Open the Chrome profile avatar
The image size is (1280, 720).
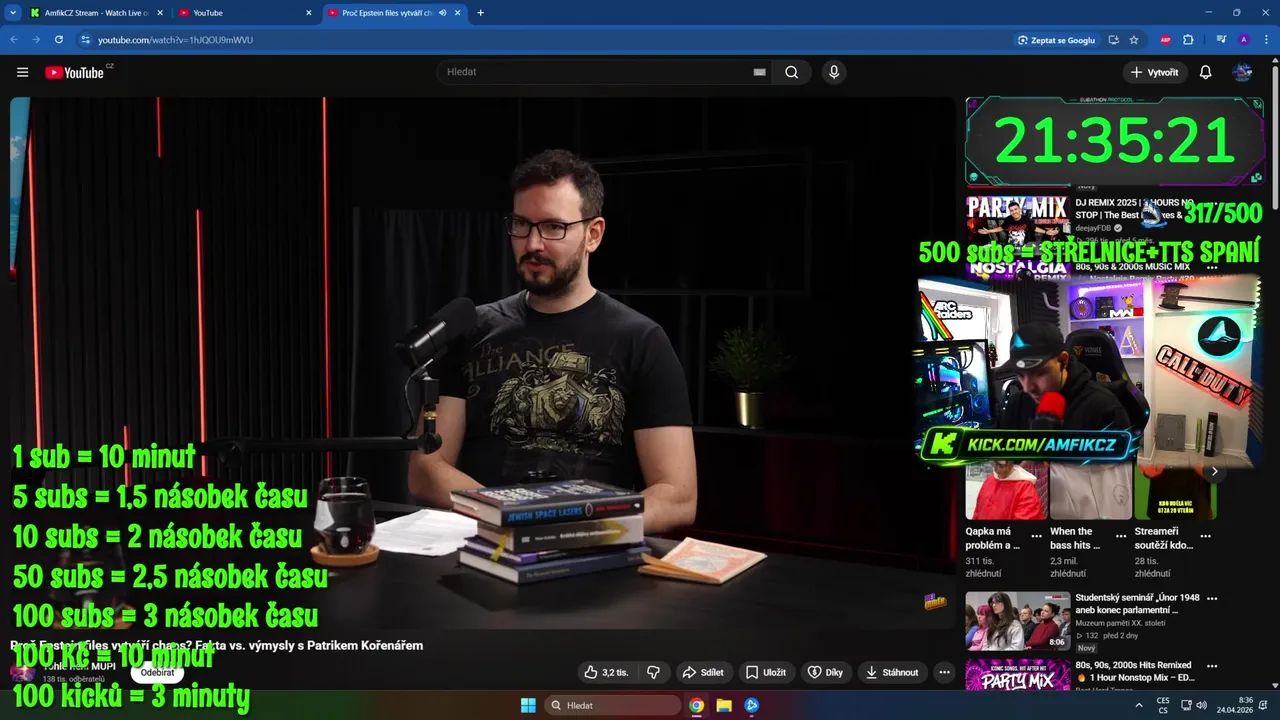[x=1244, y=40]
